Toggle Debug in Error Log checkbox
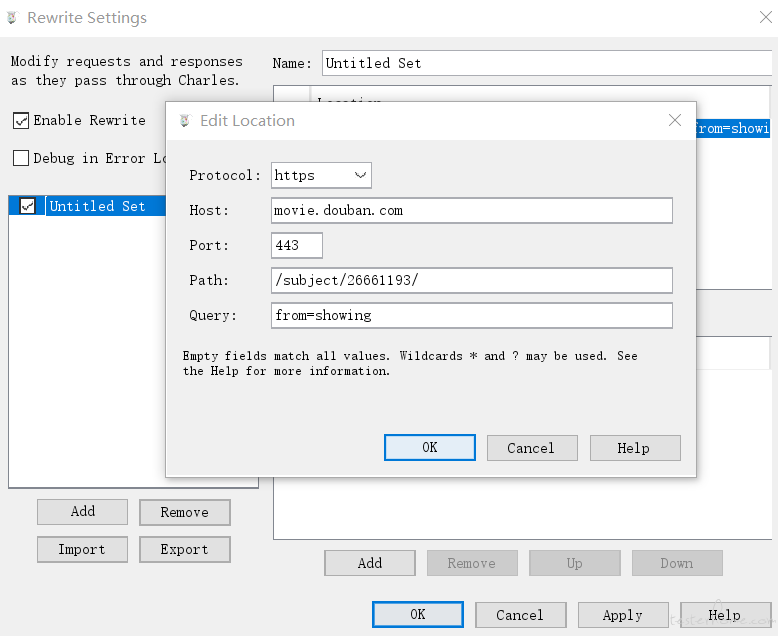The image size is (778, 636). tap(21, 158)
